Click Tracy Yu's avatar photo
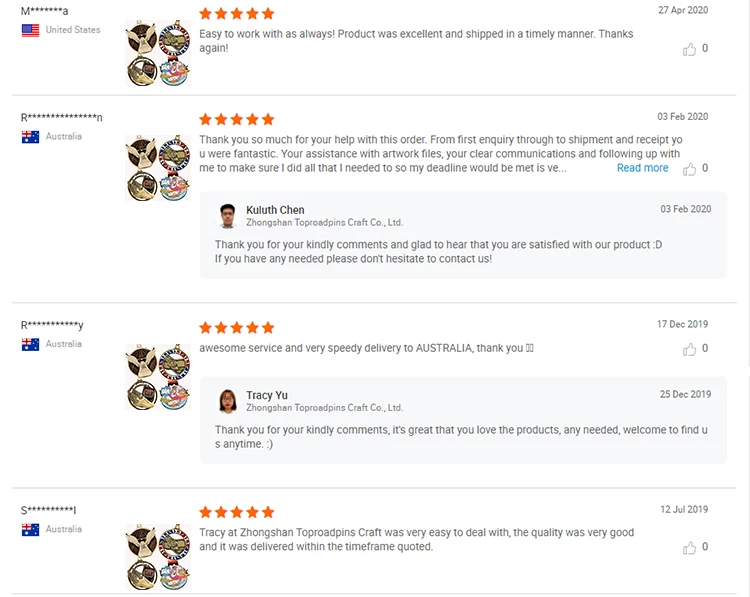Viewport: 750px width, 597px height. point(228,401)
